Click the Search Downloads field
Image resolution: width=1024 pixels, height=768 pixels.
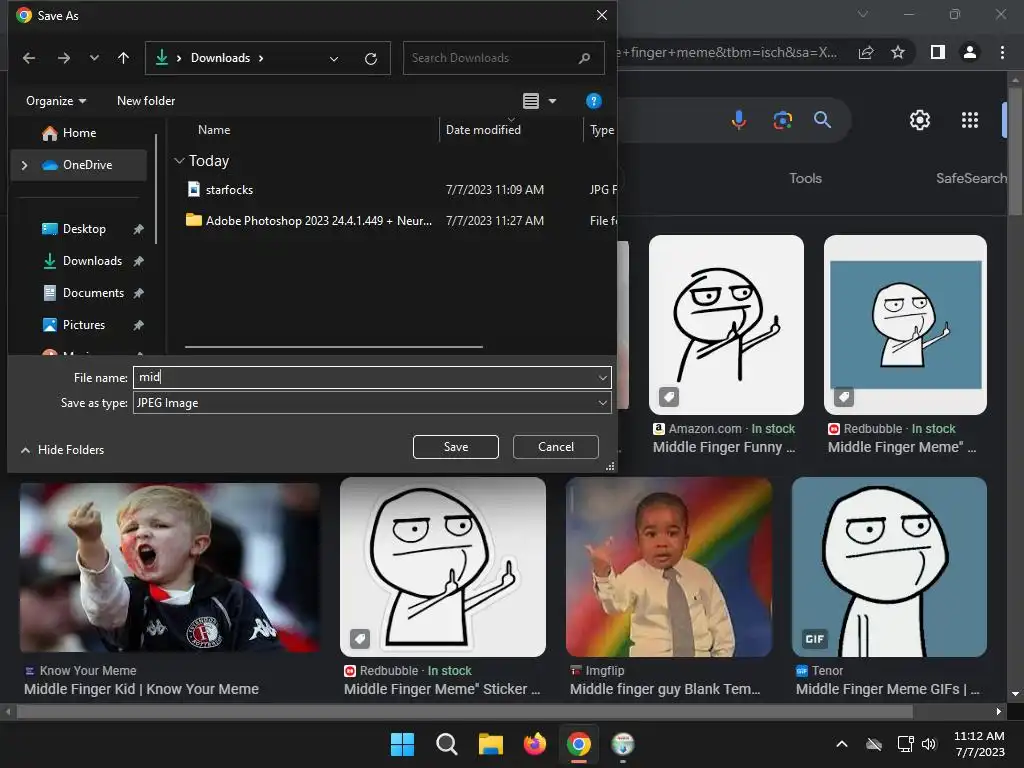503,58
